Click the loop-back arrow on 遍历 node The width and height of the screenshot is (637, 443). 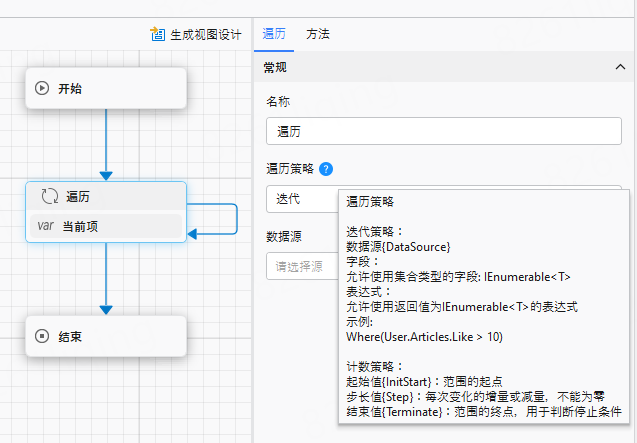click(236, 218)
